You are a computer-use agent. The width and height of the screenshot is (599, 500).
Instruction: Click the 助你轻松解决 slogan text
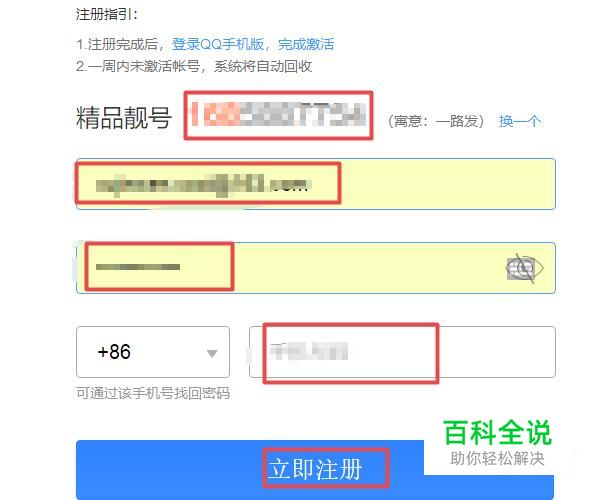[x=497, y=458]
